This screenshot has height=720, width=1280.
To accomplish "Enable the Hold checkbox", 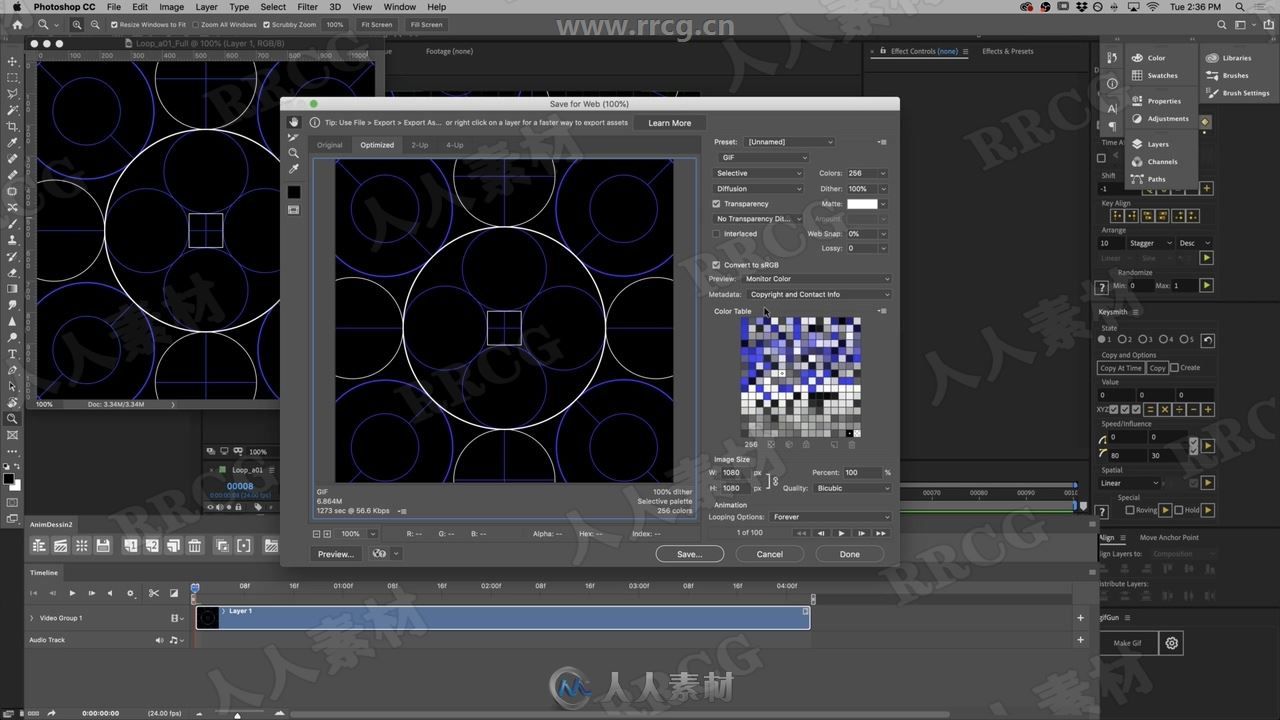I will coord(1179,510).
